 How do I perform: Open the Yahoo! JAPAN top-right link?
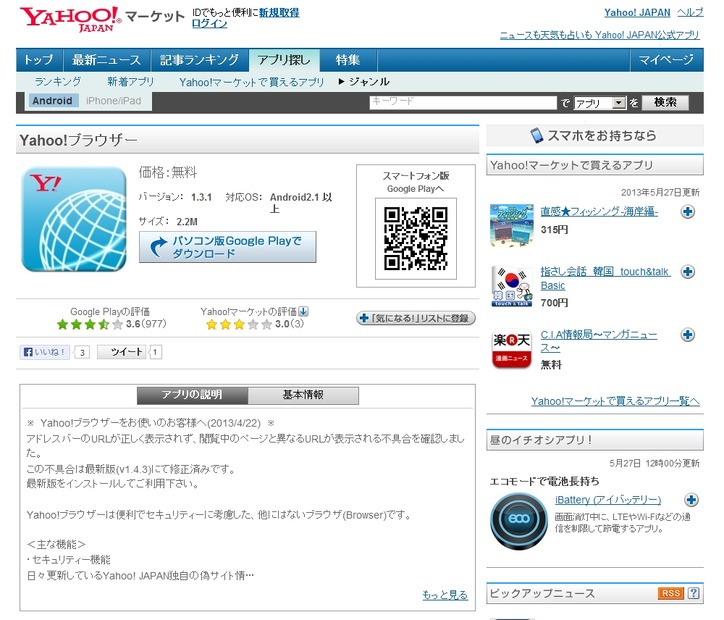click(637, 13)
